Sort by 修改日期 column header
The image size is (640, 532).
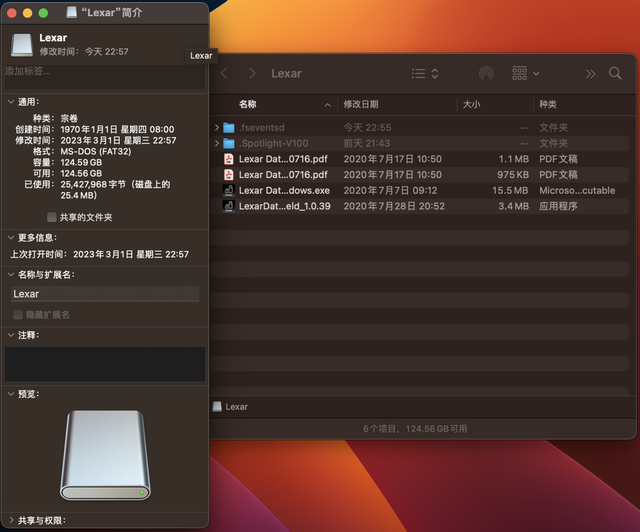(x=361, y=105)
